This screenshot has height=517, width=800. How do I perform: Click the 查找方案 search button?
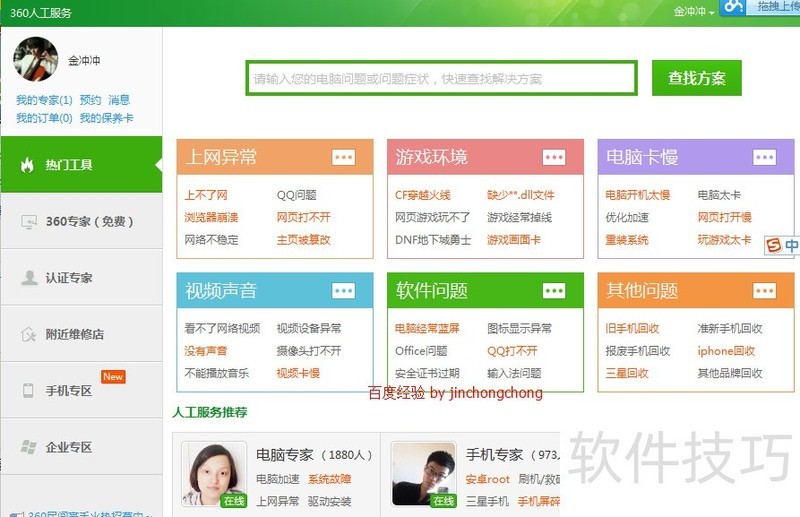pyautogui.click(x=696, y=78)
